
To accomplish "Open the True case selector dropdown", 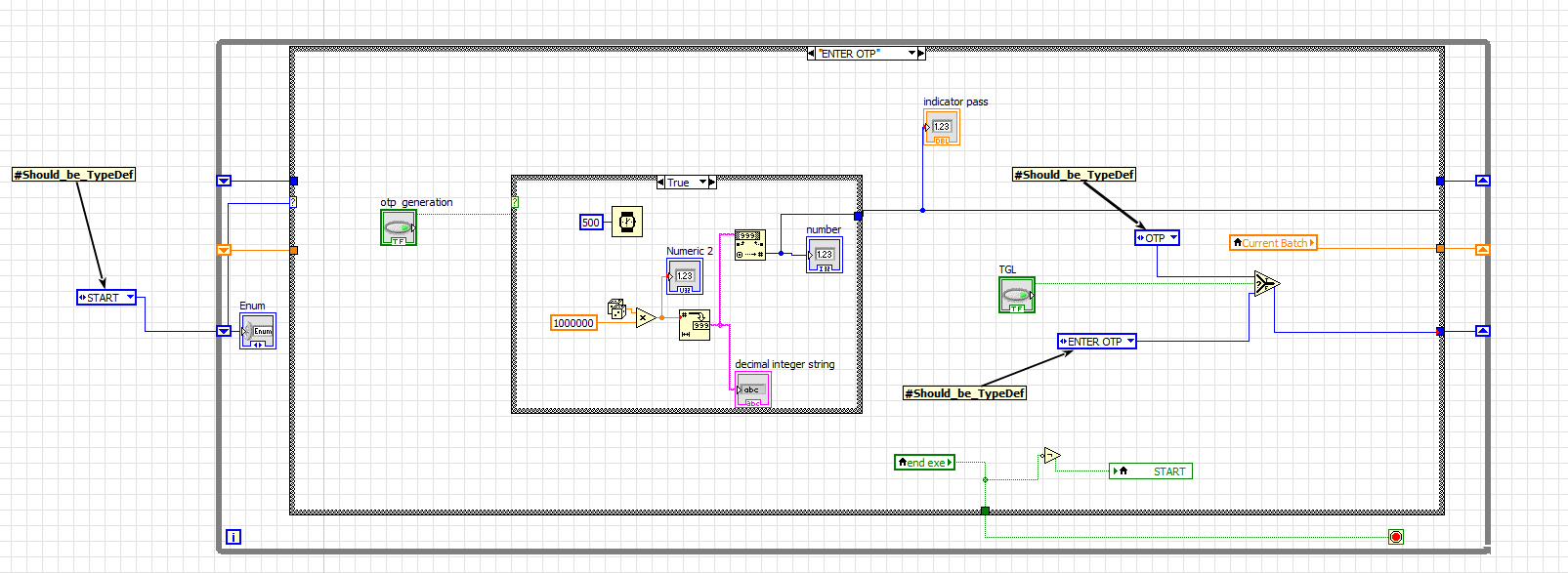I will [x=702, y=183].
